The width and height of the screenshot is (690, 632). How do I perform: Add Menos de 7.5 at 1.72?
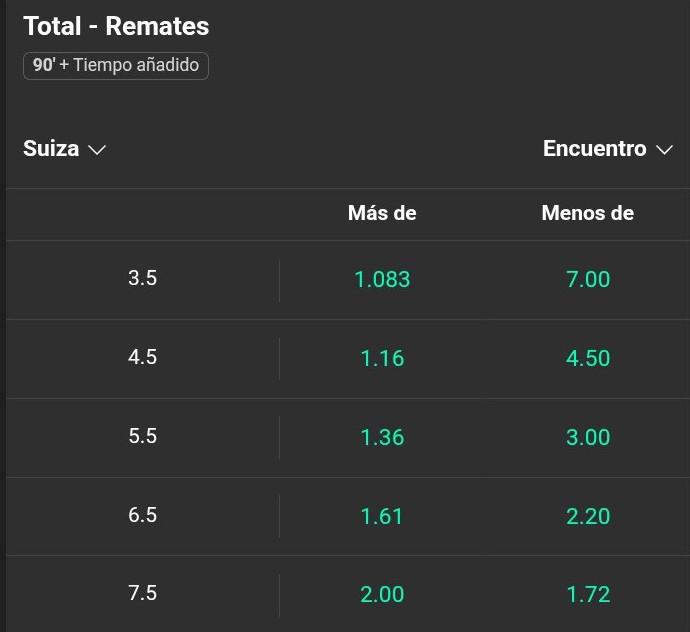coord(587,594)
